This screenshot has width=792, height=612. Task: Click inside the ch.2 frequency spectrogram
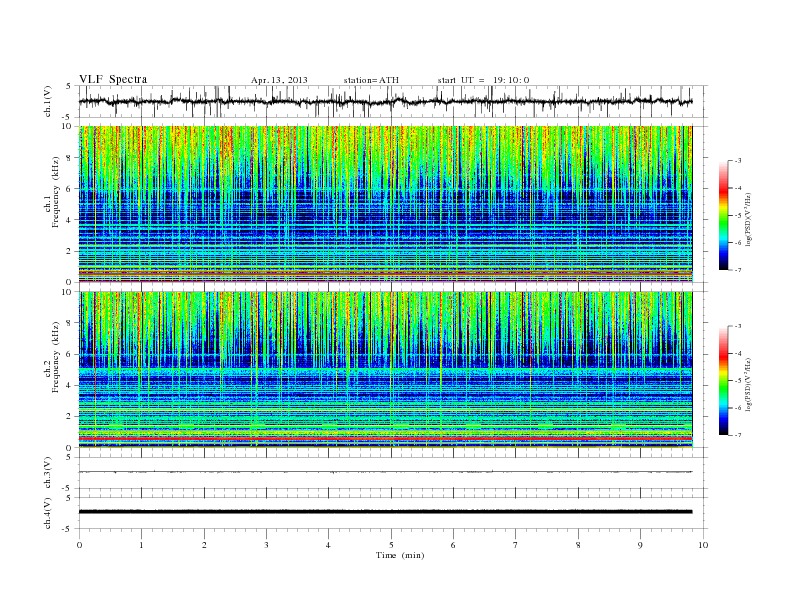coord(386,370)
